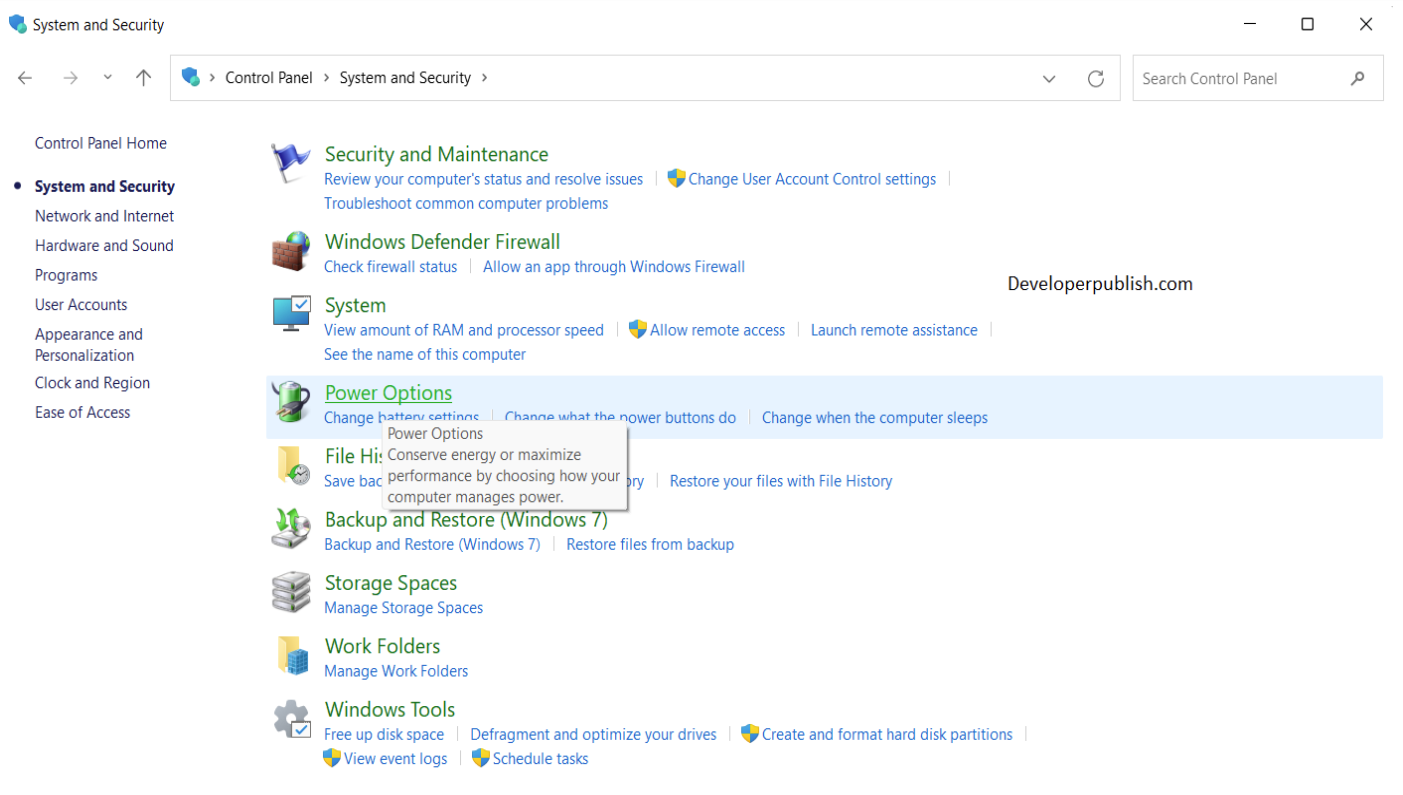
Task: Expand the chevron before Control Panel breadcrumb
Action: point(212,77)
